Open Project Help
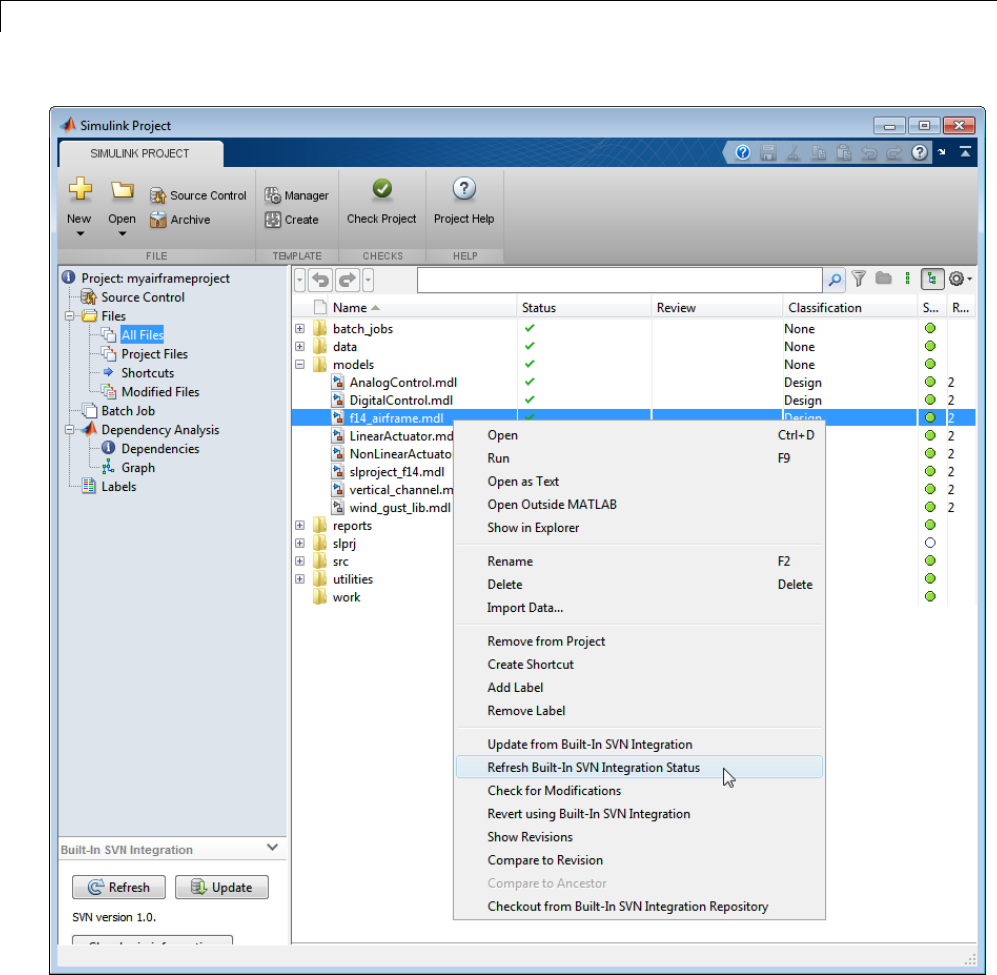Image resolution: width=997 pixels, height=975 pixels. coord(464,202)
